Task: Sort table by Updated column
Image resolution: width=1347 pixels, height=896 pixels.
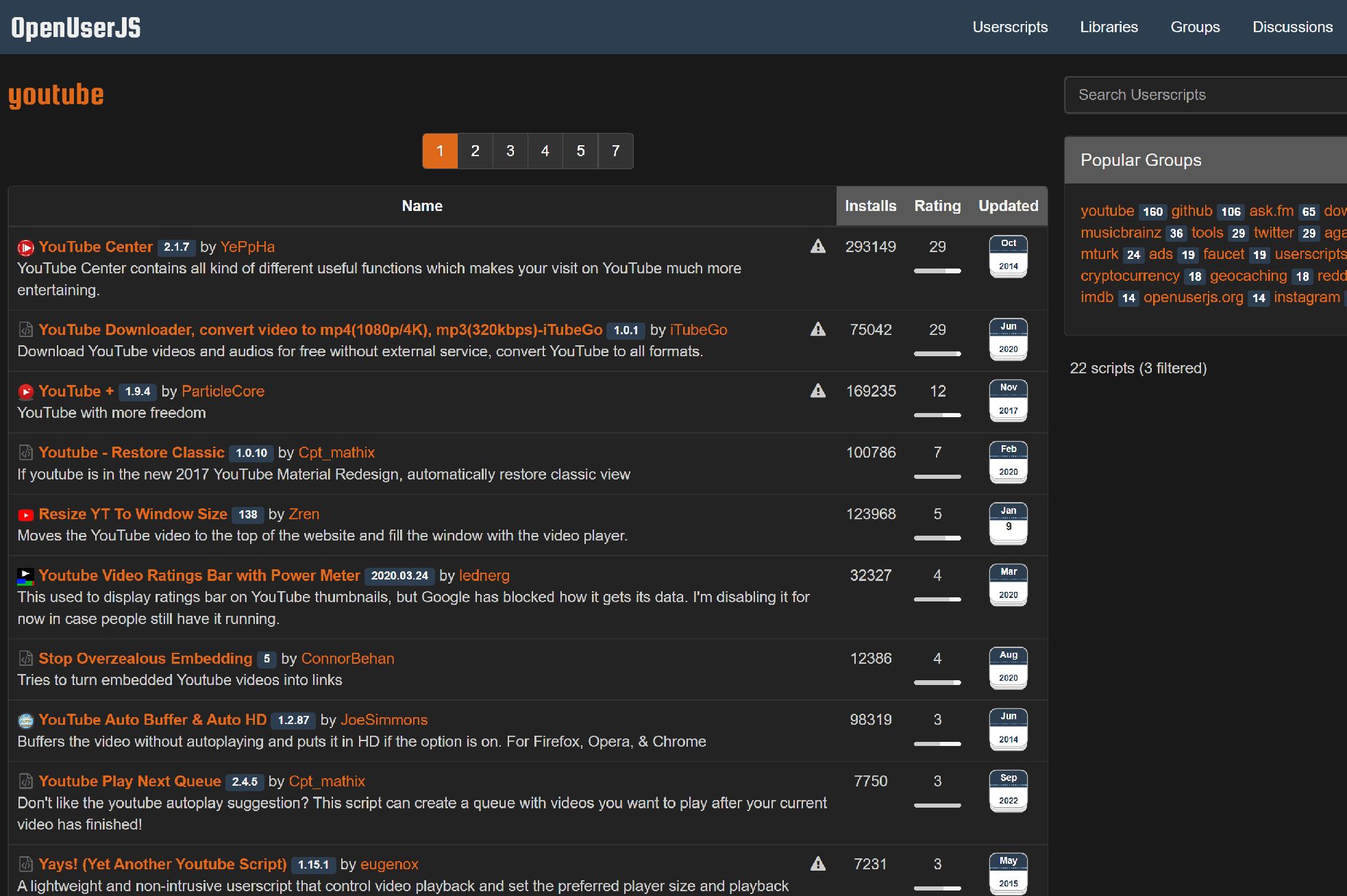Action: (x=1008, y=206)
